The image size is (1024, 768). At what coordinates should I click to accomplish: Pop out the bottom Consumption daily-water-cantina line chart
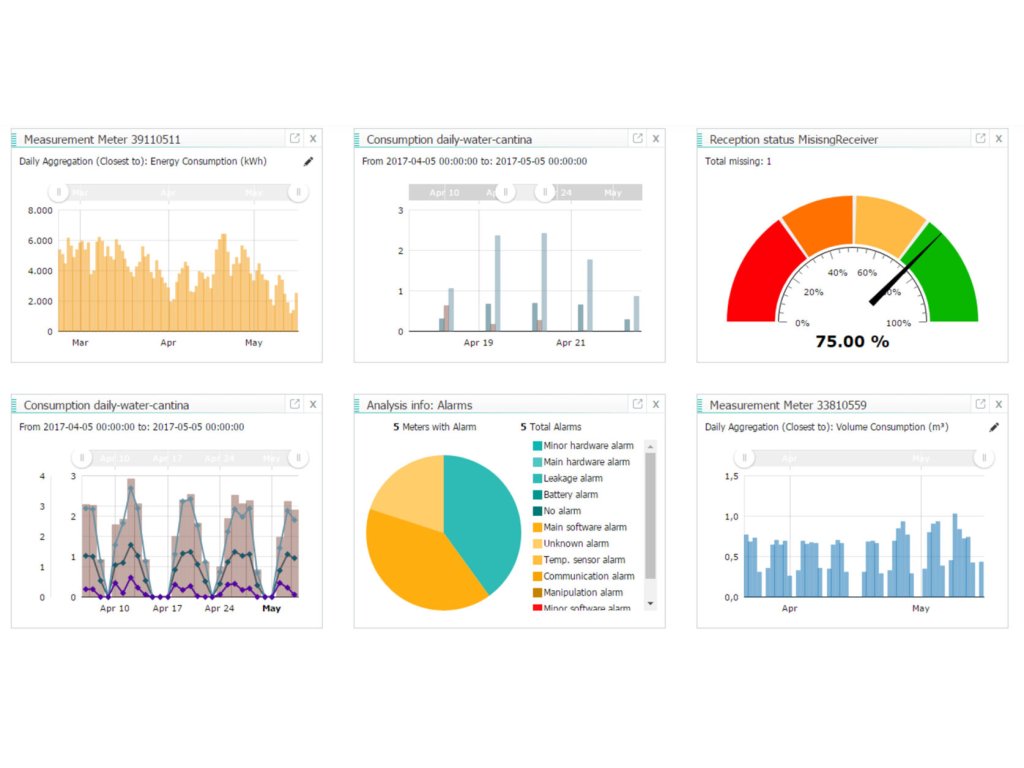tap(295, 404)
